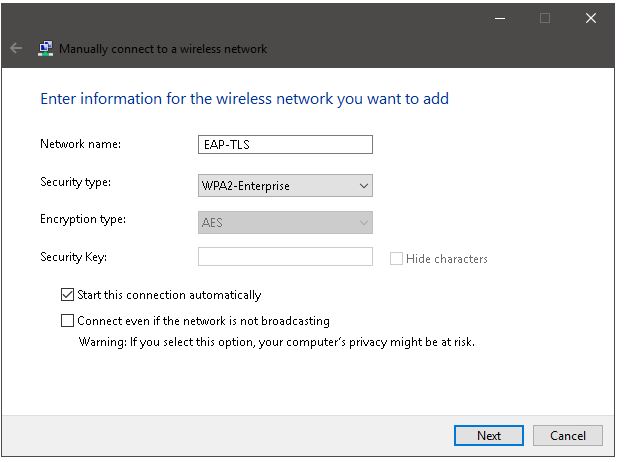Screen dimensions: 624x462
Task: Go back using the back arrow
Action: click(x=16, y=48)
